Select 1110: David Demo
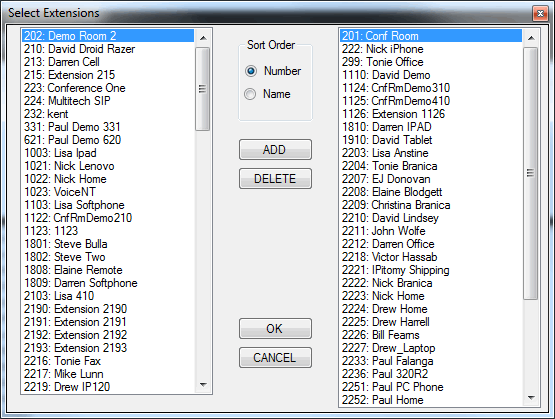The image size is (555, 419). (x=431, y=75)
